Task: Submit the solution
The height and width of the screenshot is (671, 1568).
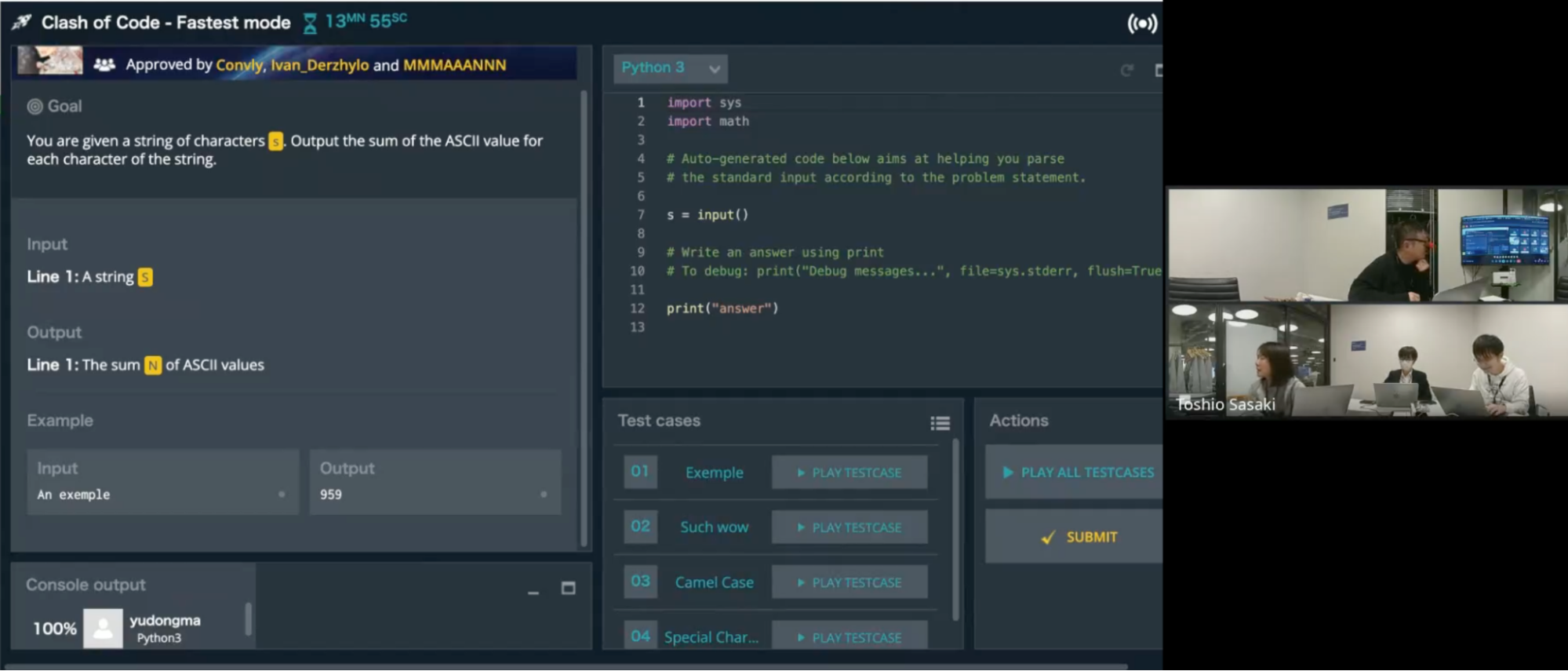Action: pyautogui.click(x=1075, y=537)
